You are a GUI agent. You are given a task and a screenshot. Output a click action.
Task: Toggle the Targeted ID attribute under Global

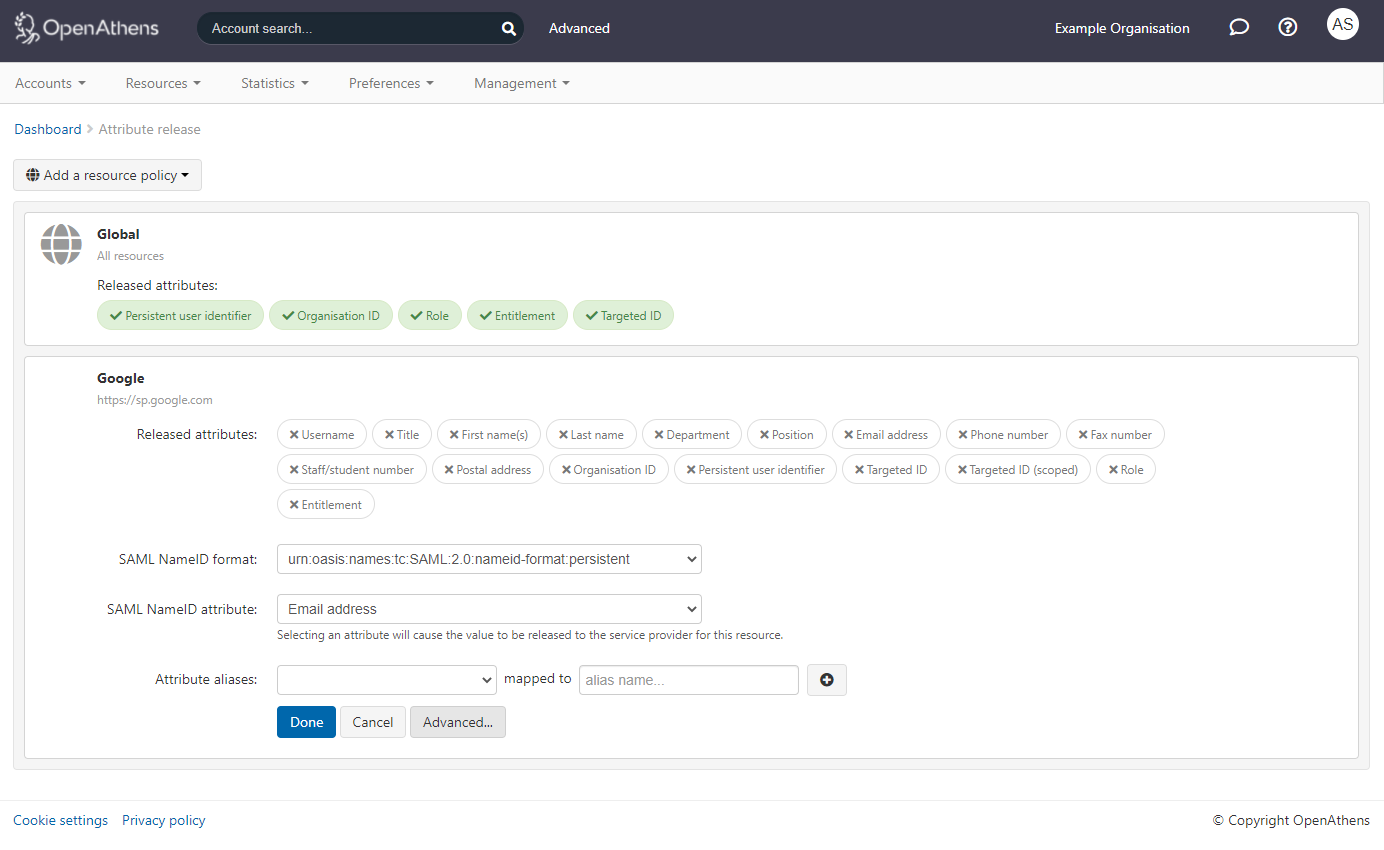click(x=623, y=315)
